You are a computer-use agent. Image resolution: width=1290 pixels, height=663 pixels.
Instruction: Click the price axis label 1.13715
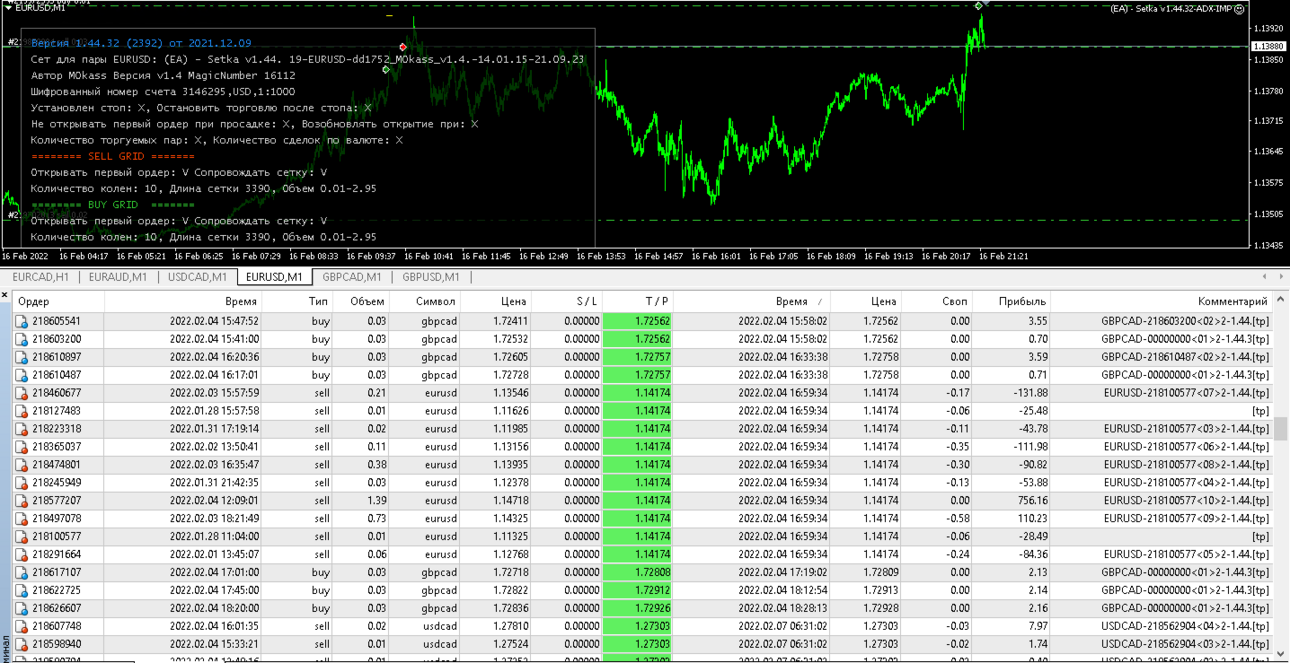click(1268, 121)
